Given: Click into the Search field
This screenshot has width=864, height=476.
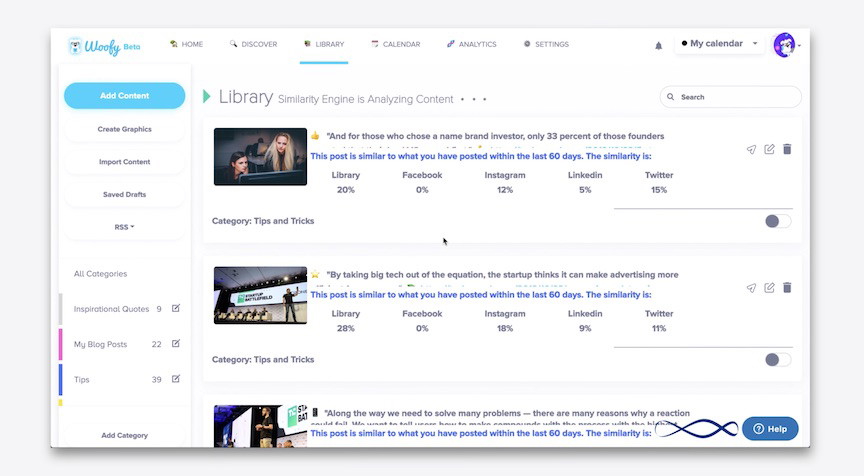Looking at the screenshot, I should tap(731, 97).
